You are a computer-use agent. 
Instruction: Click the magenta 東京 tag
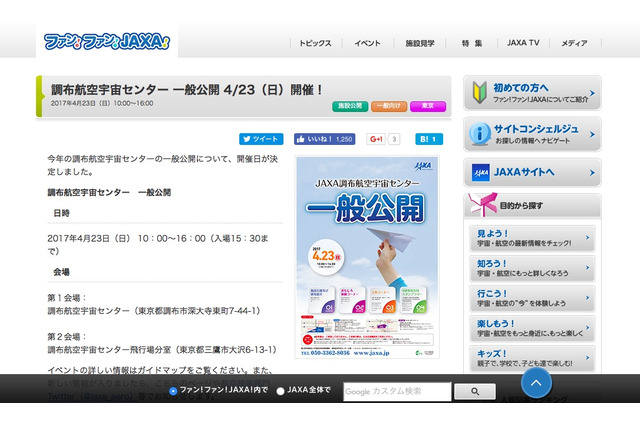tap(428, 106)
